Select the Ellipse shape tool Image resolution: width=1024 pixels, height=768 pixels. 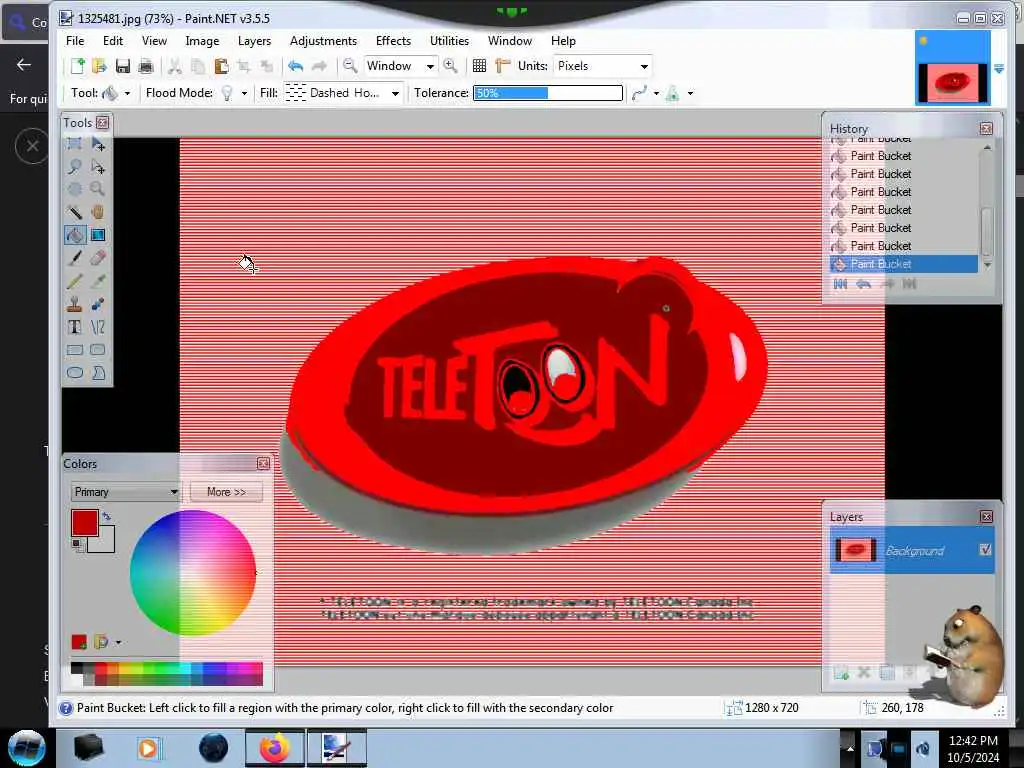[74, 373]
